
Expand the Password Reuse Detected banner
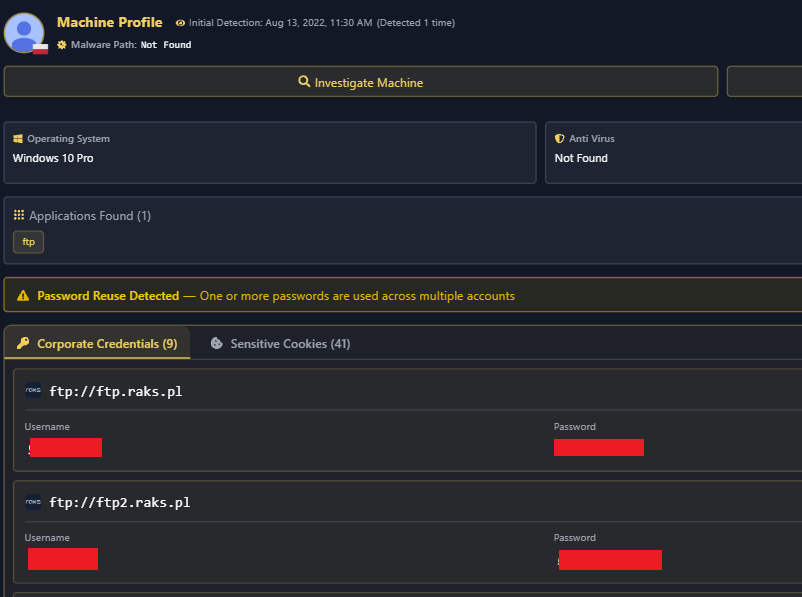pyautogui.click(x=400, y=294)
